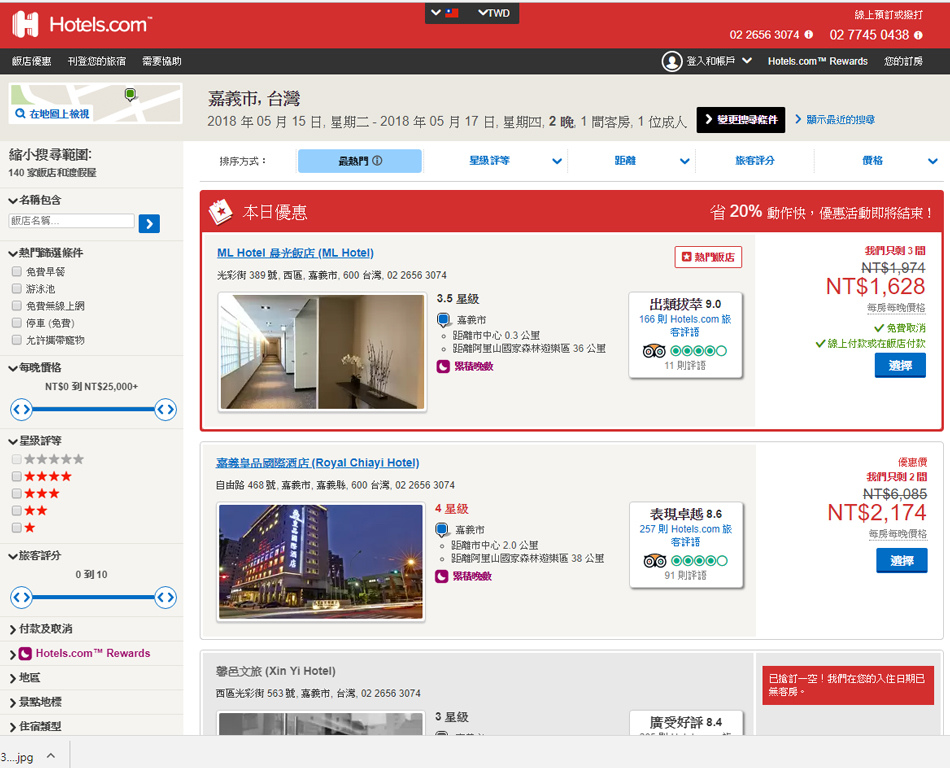Sort results by 旅客評分

[755, 161]
